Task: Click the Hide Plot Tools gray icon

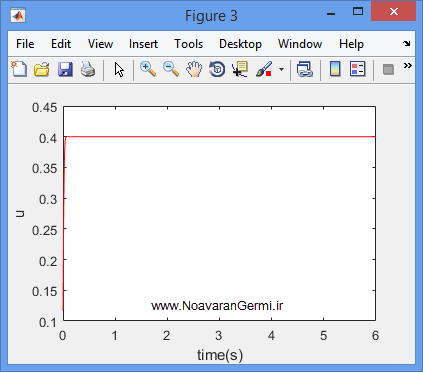Action: point(388,70)
